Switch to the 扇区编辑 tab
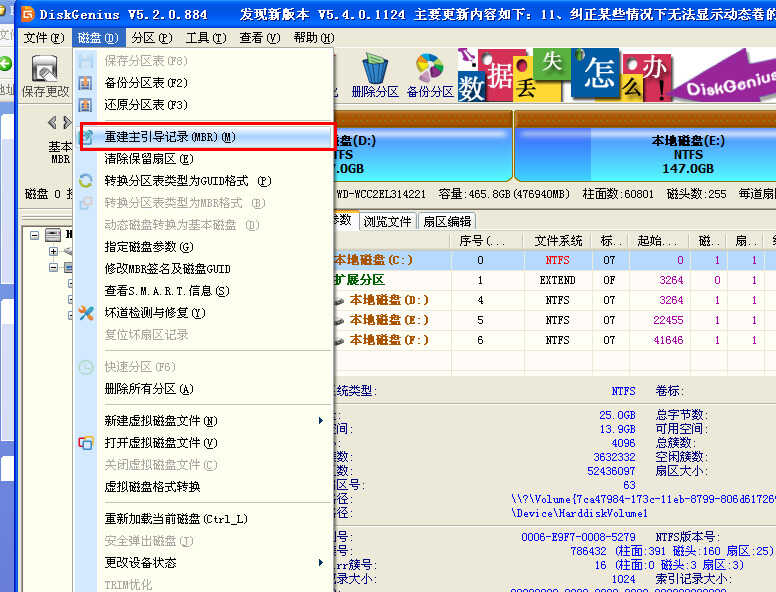776x592 pixels. point(447,221)
